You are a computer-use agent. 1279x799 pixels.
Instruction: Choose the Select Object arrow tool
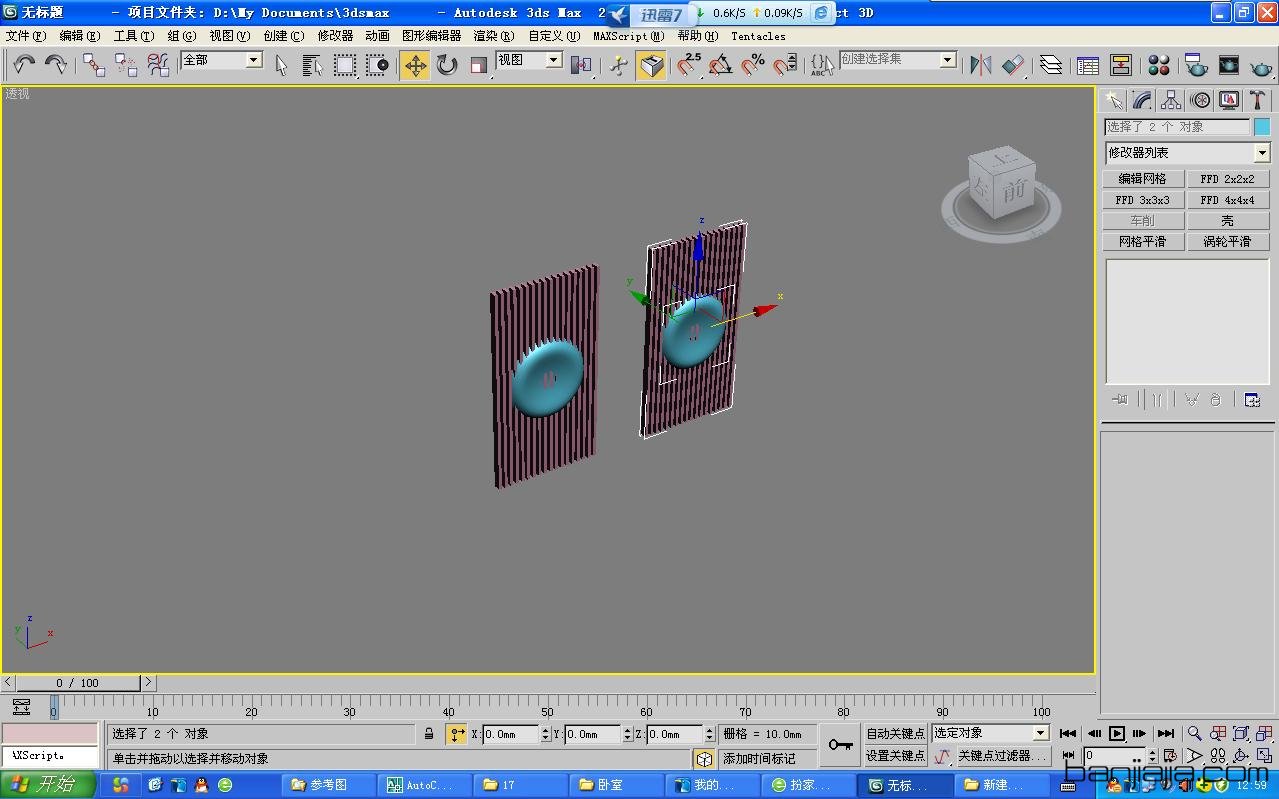point(281,65)
